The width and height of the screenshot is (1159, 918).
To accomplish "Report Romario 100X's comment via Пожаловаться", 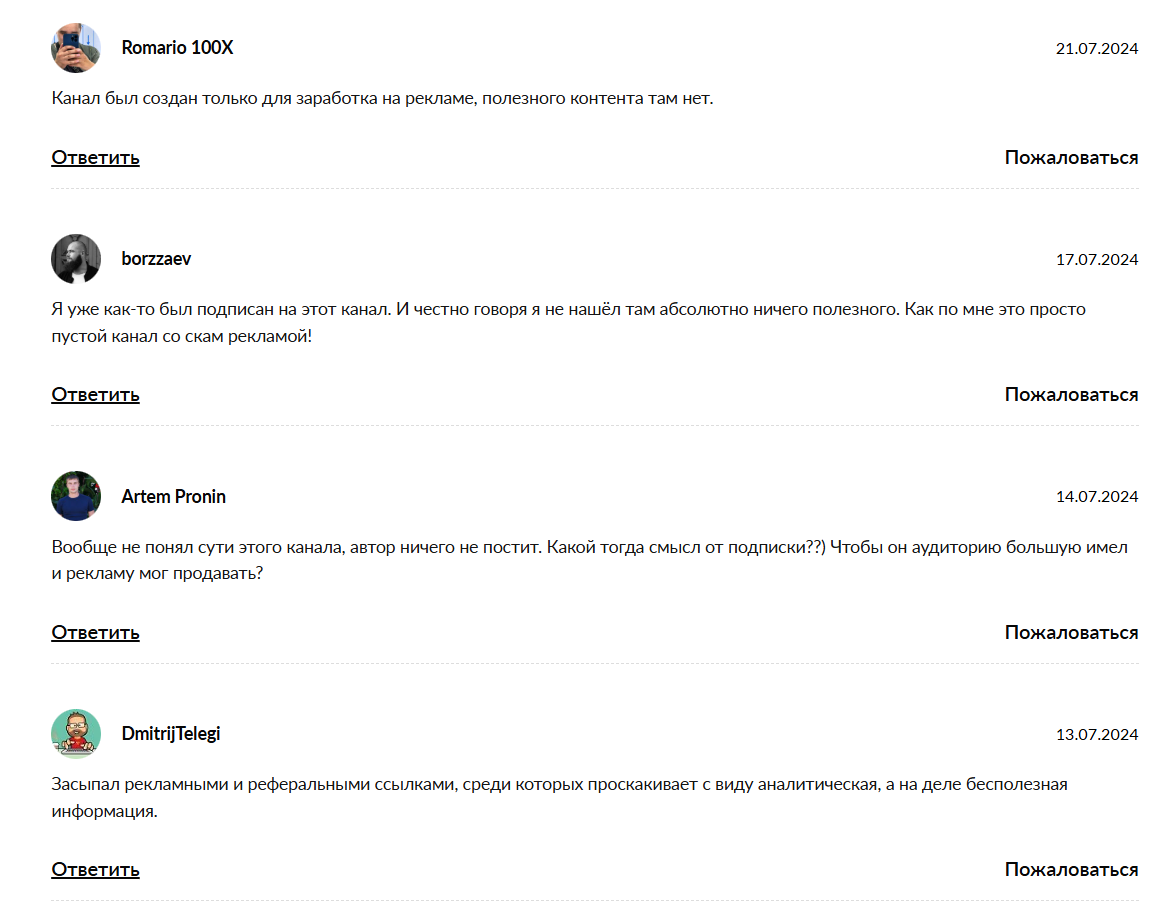I will click(x=1071, y=158).
